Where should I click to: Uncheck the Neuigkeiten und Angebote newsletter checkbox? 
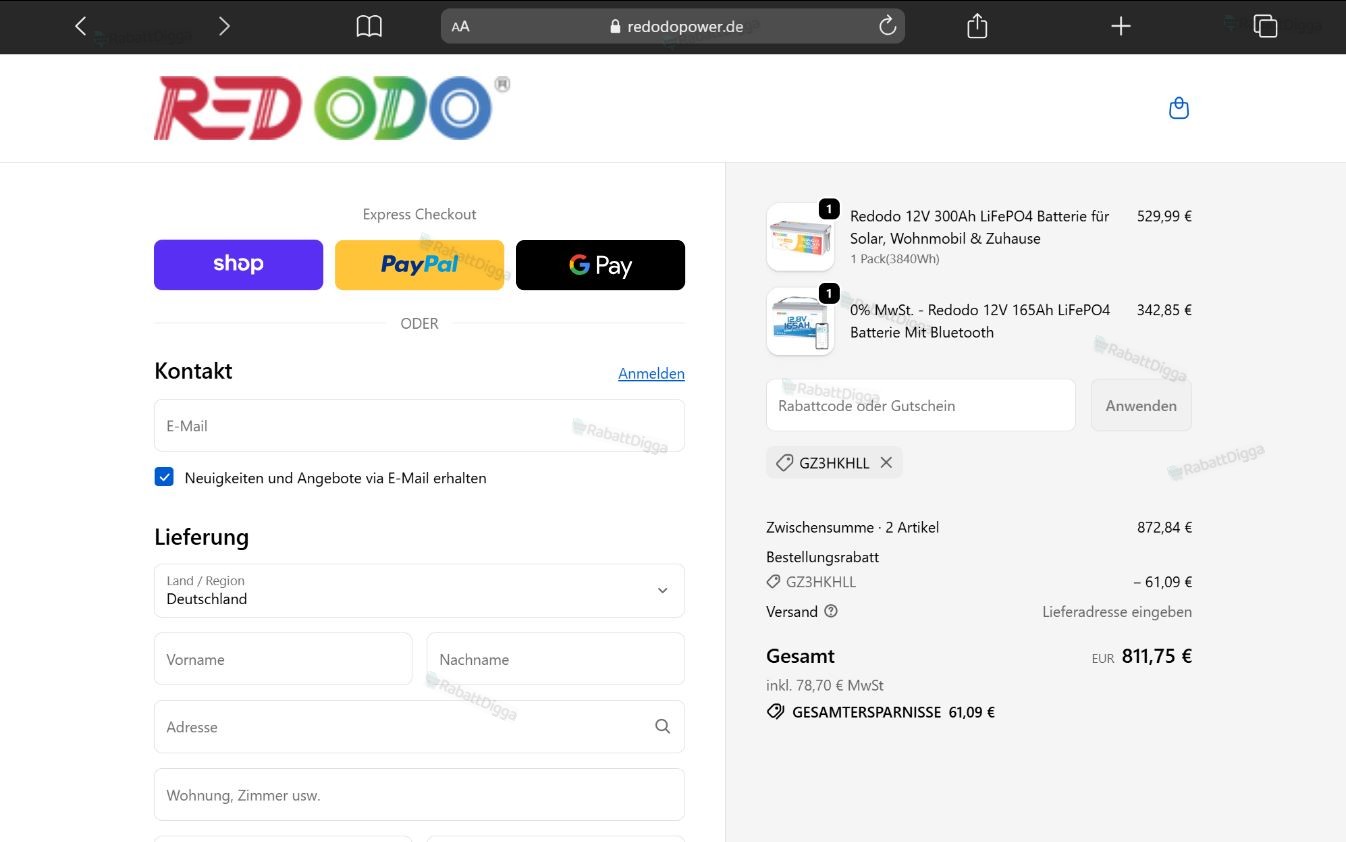coord(164,477)
